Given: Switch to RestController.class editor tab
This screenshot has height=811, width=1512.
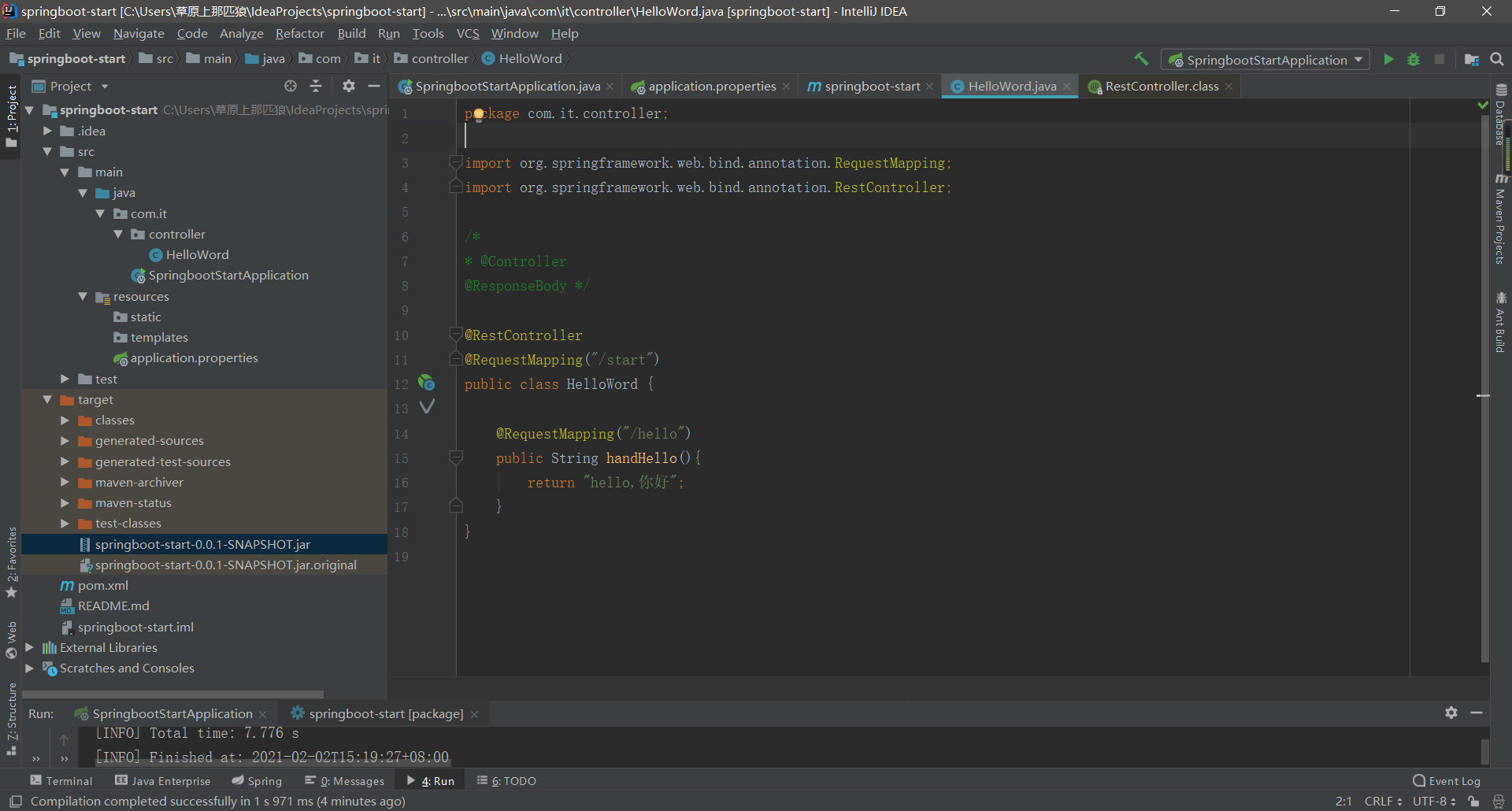Looking at the screenshot, I should tap(1162, 87).
